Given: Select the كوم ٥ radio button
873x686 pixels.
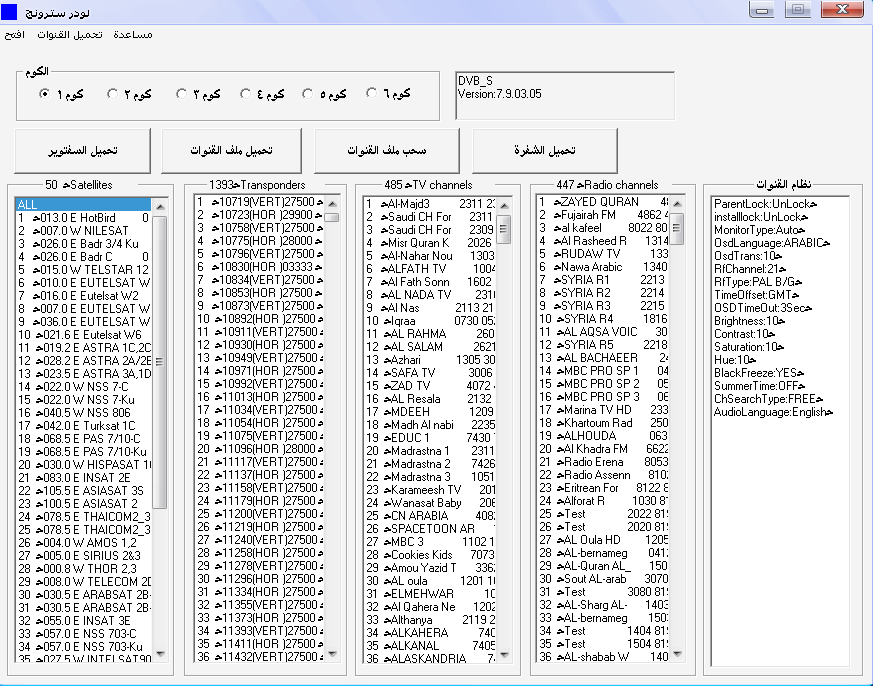Looking at the screenshot, I should 307,94.
